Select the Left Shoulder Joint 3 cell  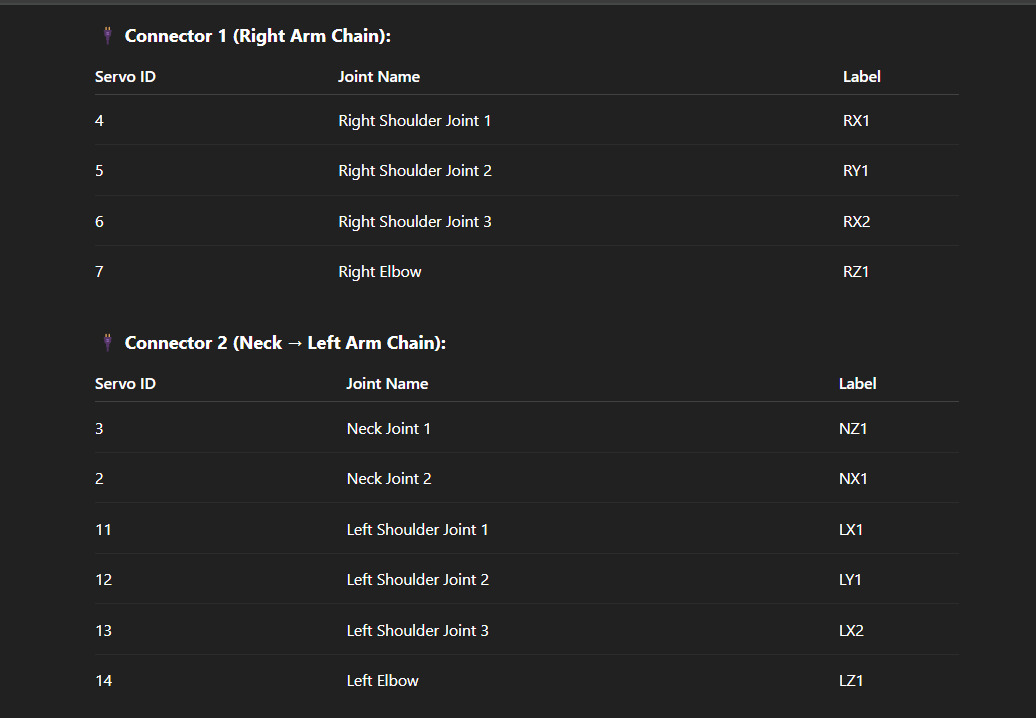pos(417,631)
